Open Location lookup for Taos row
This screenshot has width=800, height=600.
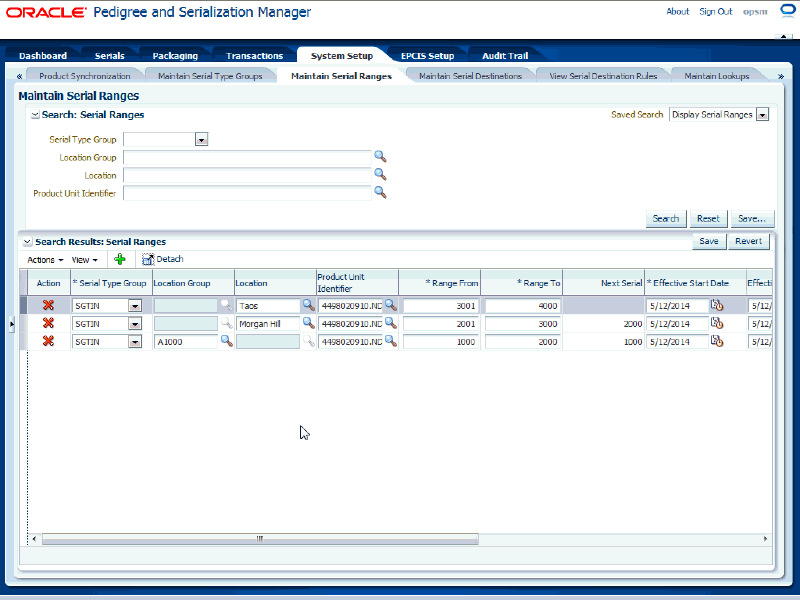(308, 305)
